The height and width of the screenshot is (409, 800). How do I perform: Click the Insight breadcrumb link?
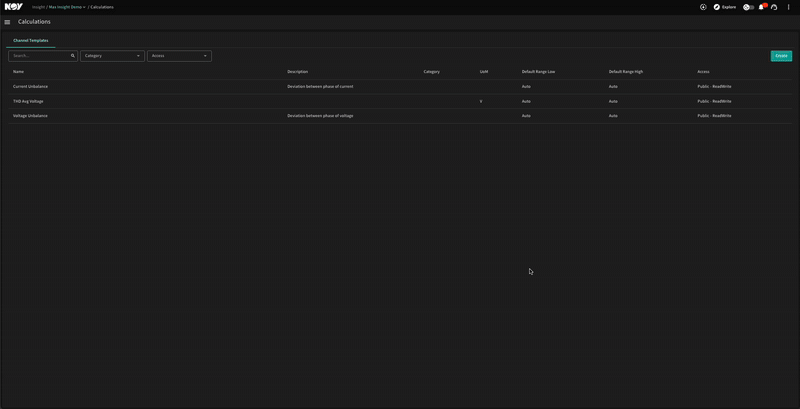coord(38,7)
